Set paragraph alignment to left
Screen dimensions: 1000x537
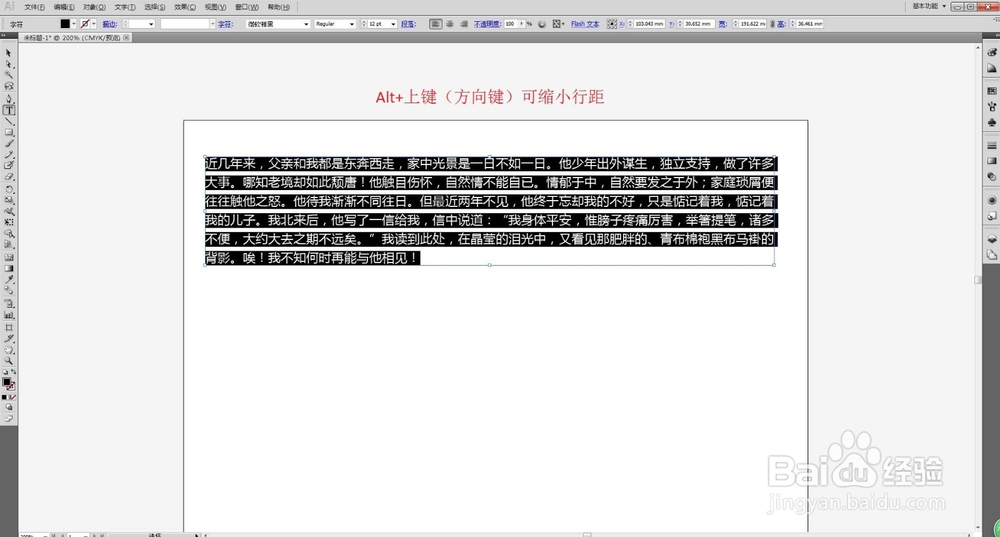point(436,24)
